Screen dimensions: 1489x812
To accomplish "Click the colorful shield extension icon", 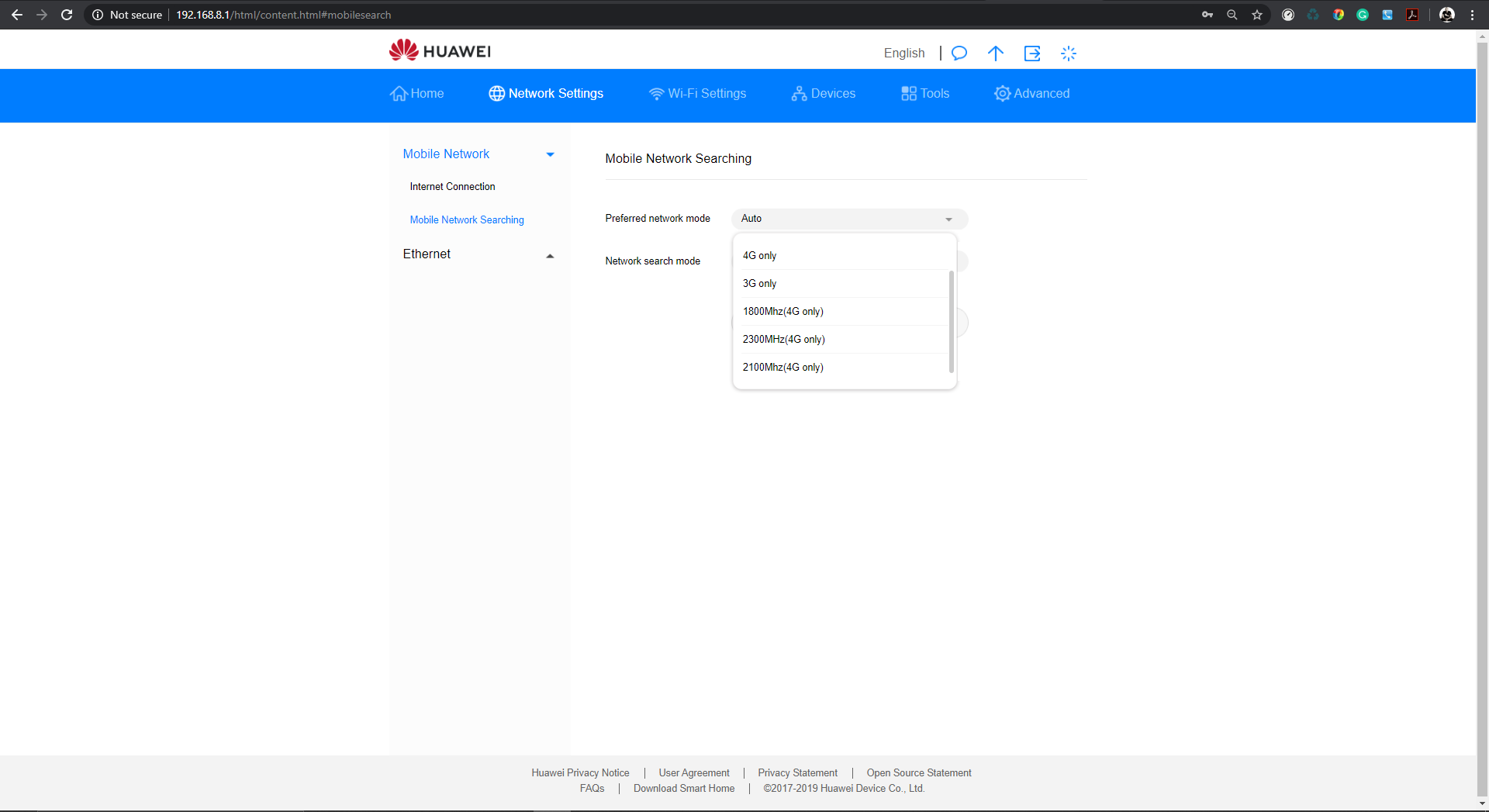I will tap(1339, 15).
